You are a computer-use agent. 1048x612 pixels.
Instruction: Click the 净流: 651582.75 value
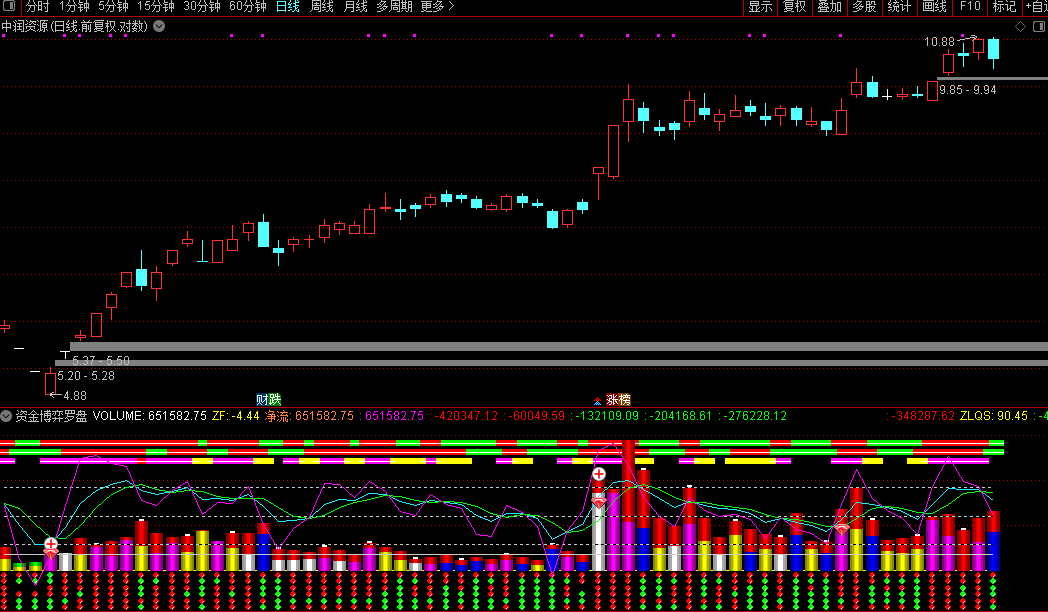pyautogui.click(x=309, y=416)
